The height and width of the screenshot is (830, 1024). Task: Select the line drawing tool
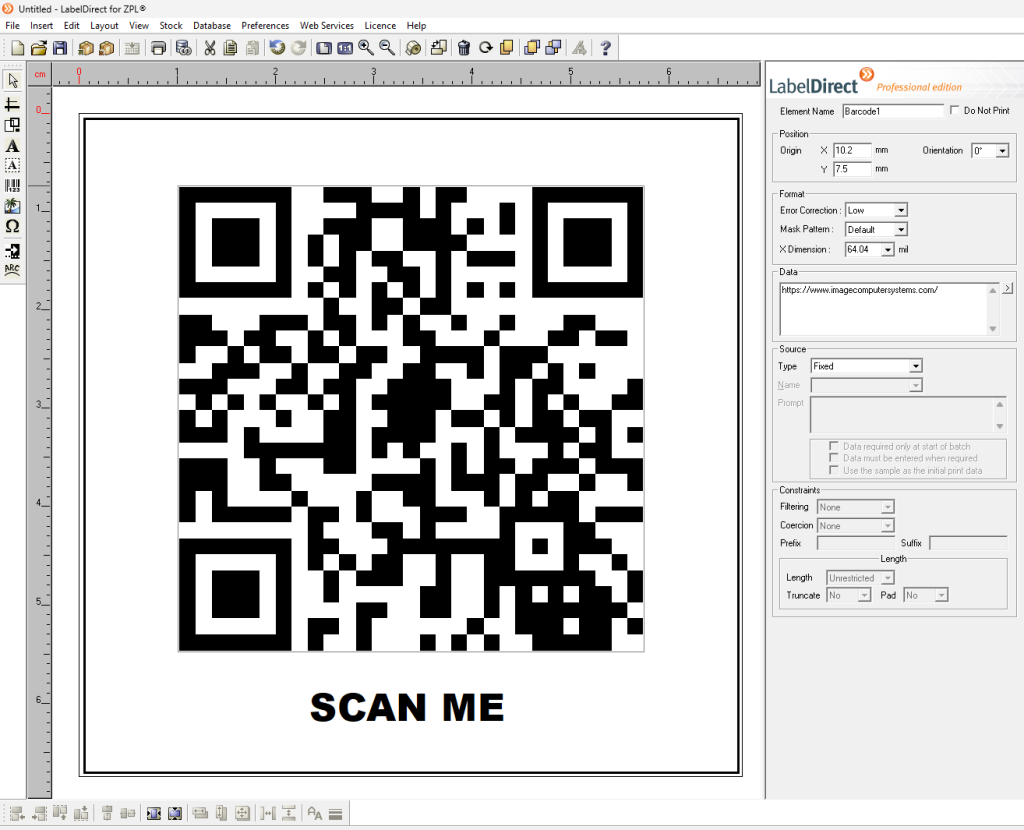[12, 104]
